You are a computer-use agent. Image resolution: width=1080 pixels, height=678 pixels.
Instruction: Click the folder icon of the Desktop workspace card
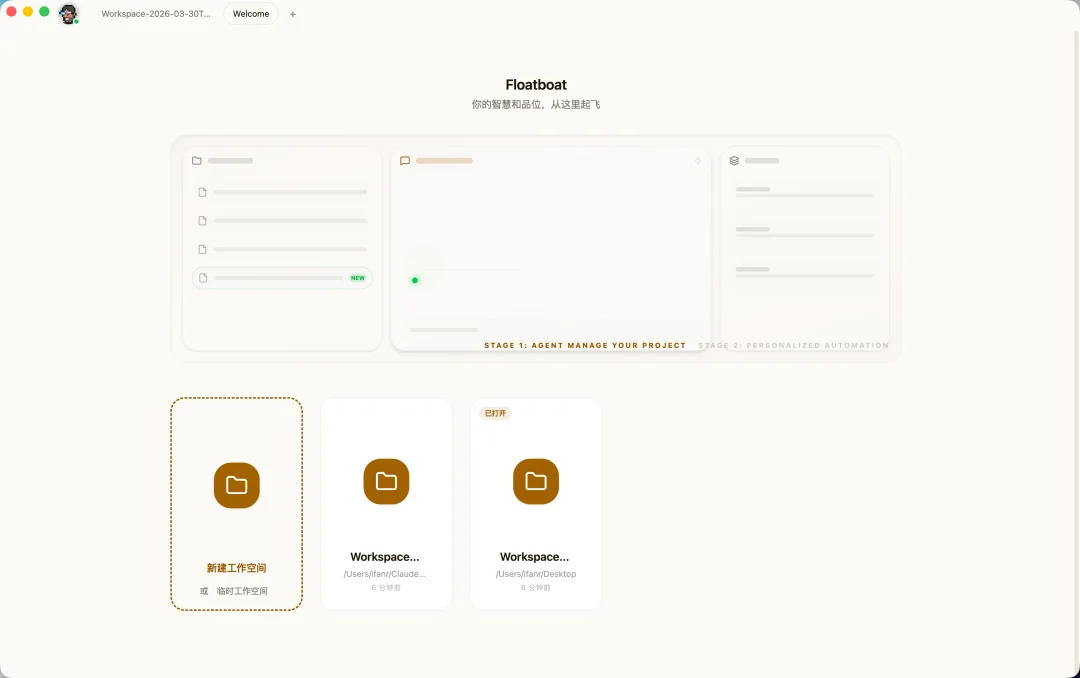point(536,481)
